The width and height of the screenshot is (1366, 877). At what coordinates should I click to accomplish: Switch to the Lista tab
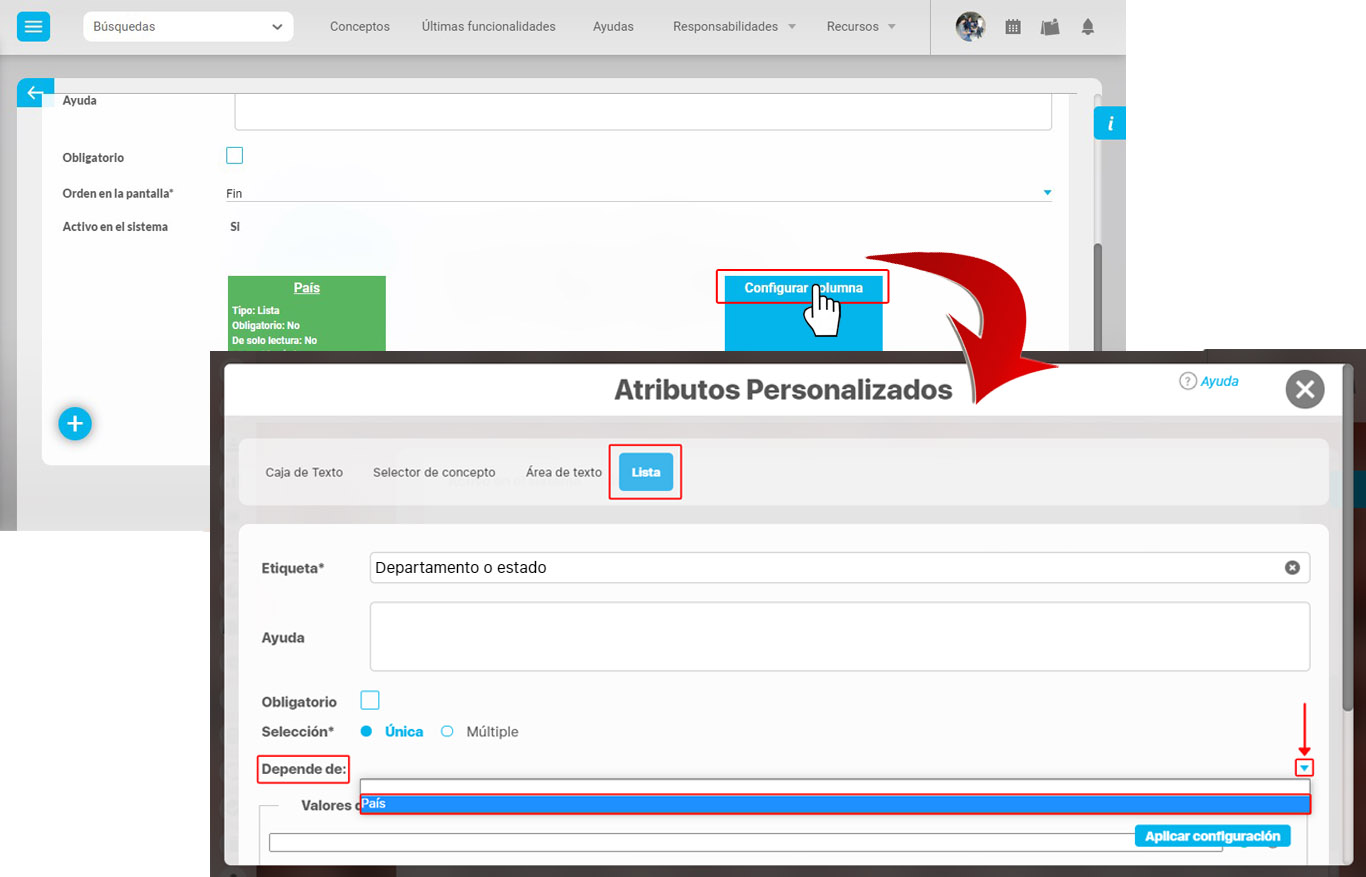coord(645,472)
